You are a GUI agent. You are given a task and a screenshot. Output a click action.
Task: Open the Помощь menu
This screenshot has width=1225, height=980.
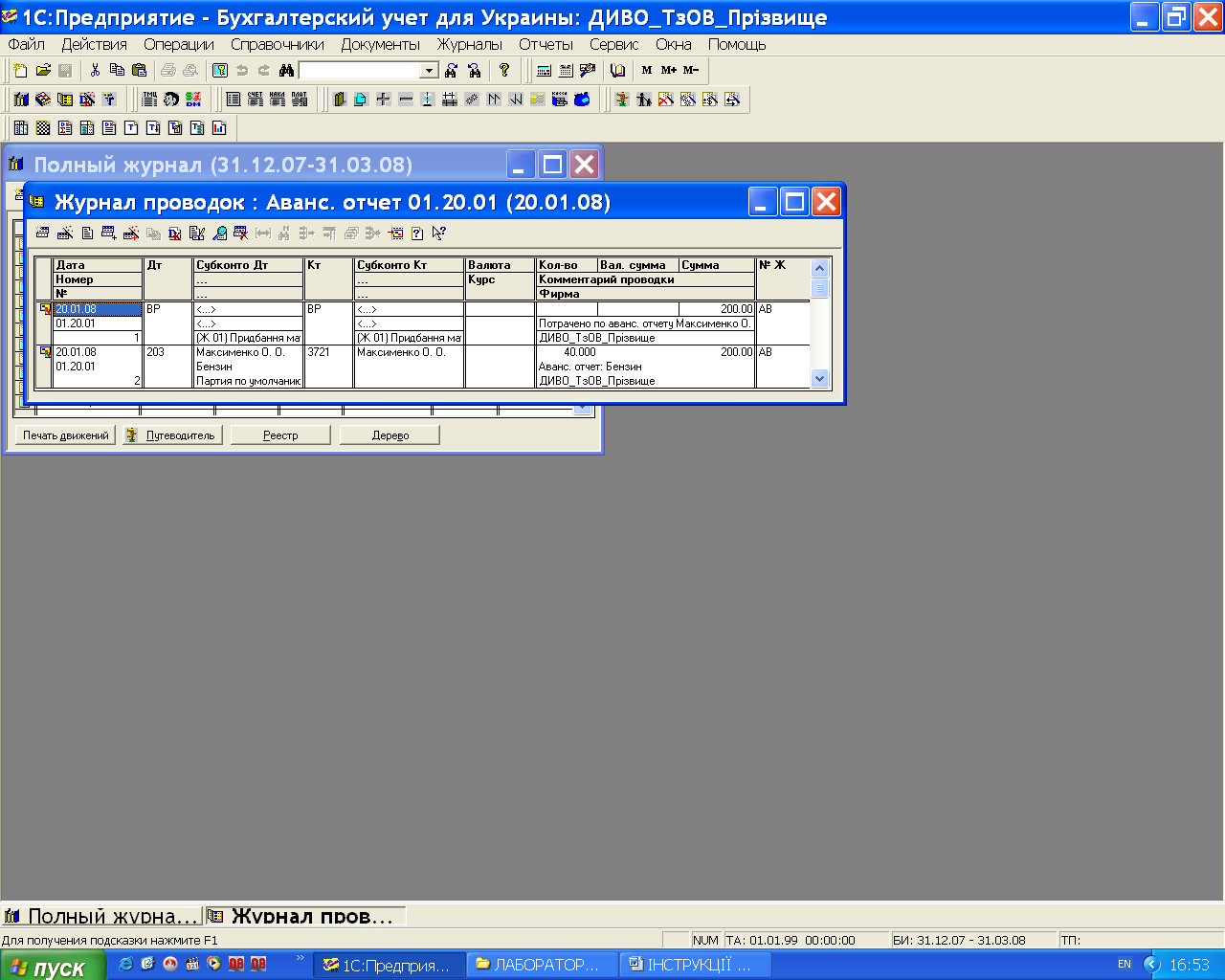coord(737,44)
